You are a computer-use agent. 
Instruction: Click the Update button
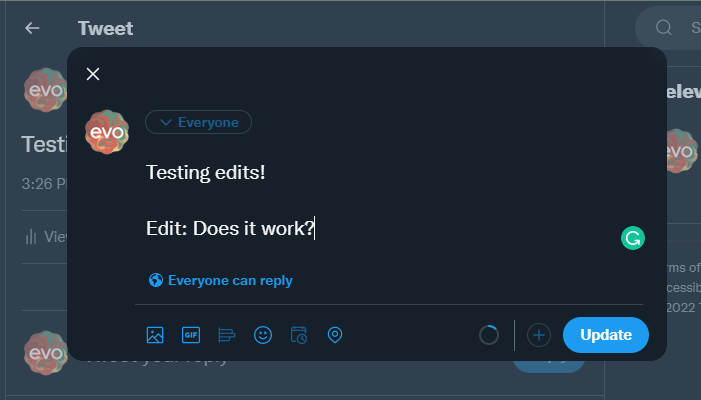[605, 335]
